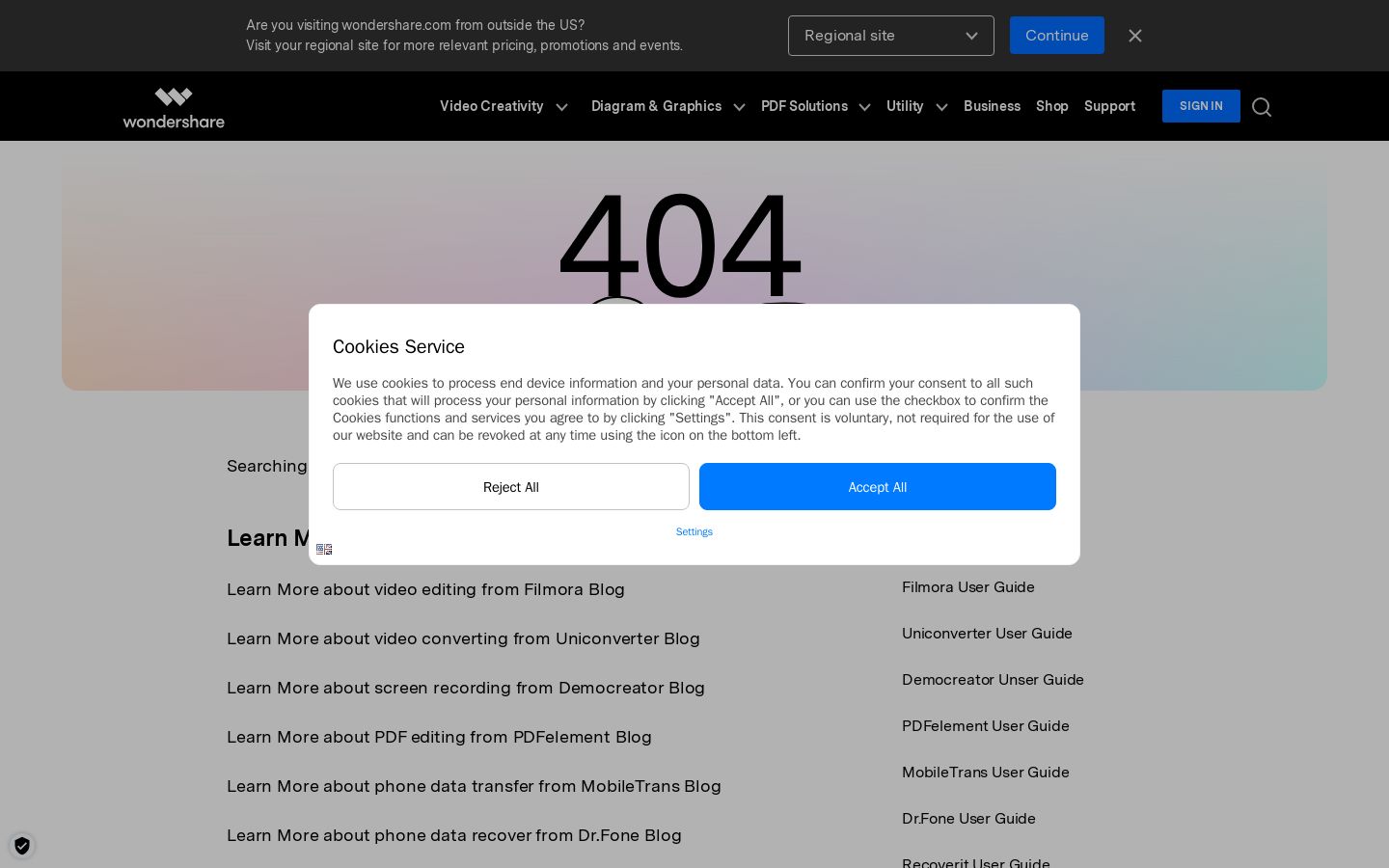Open the cookie privacy shield icon
This screenshot has height=868, width=1389.
pos(22,846)
